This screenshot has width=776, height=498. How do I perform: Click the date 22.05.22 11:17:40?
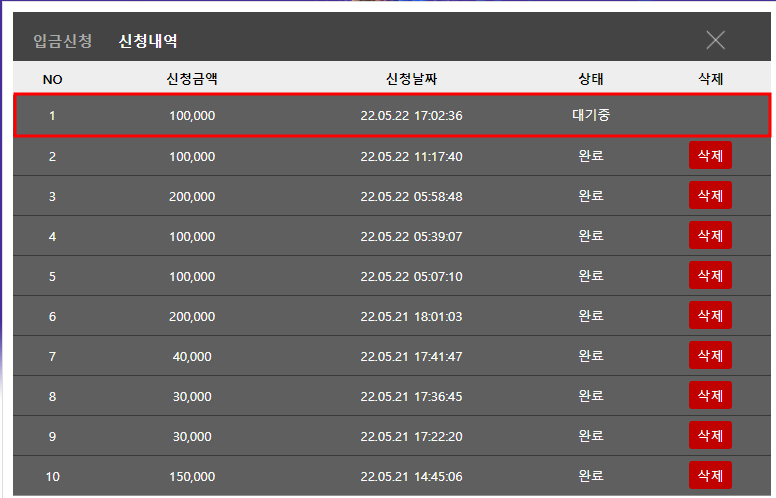tap(411, 156)
